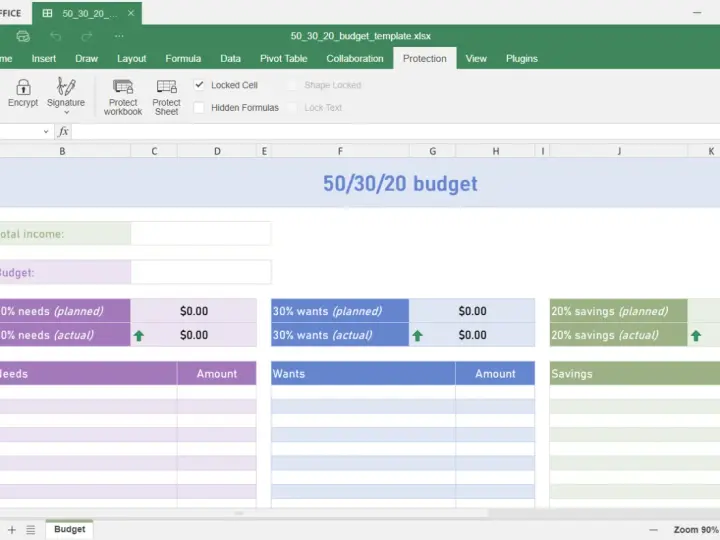Click the Savings table header
Screen dimensions: 720x540
click(x=635, y=373)
